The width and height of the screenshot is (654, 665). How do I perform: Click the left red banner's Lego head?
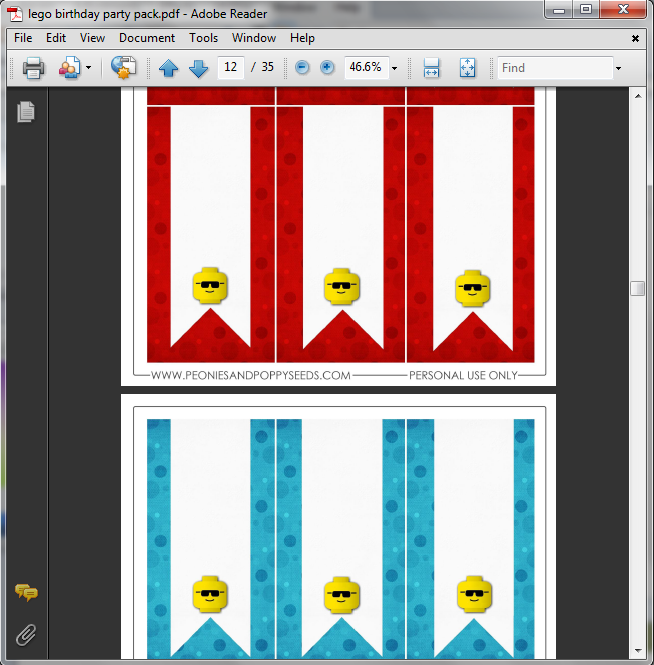point(210,285)
